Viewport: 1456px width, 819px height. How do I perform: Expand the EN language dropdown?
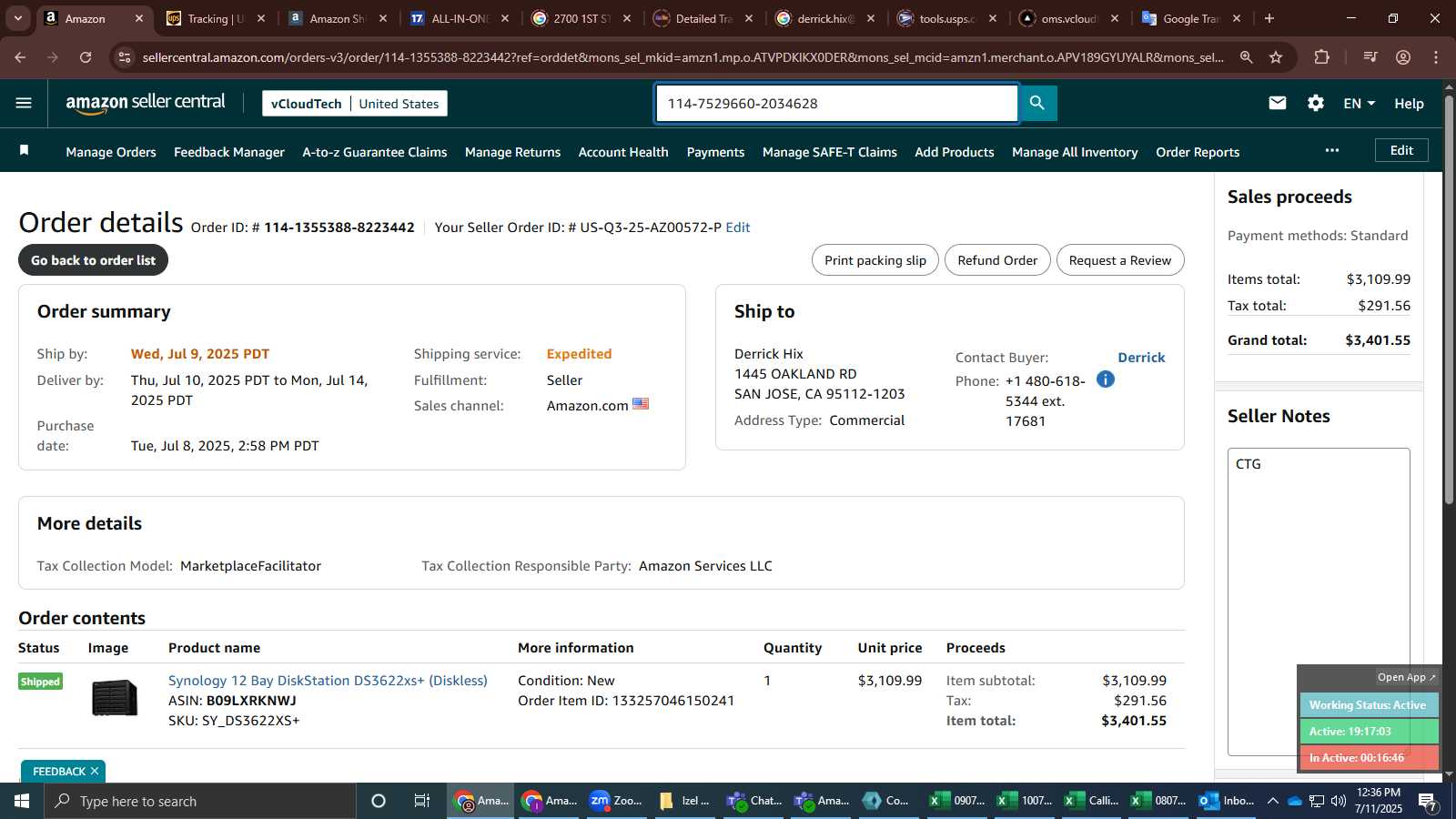click(x=1360, y=103)
